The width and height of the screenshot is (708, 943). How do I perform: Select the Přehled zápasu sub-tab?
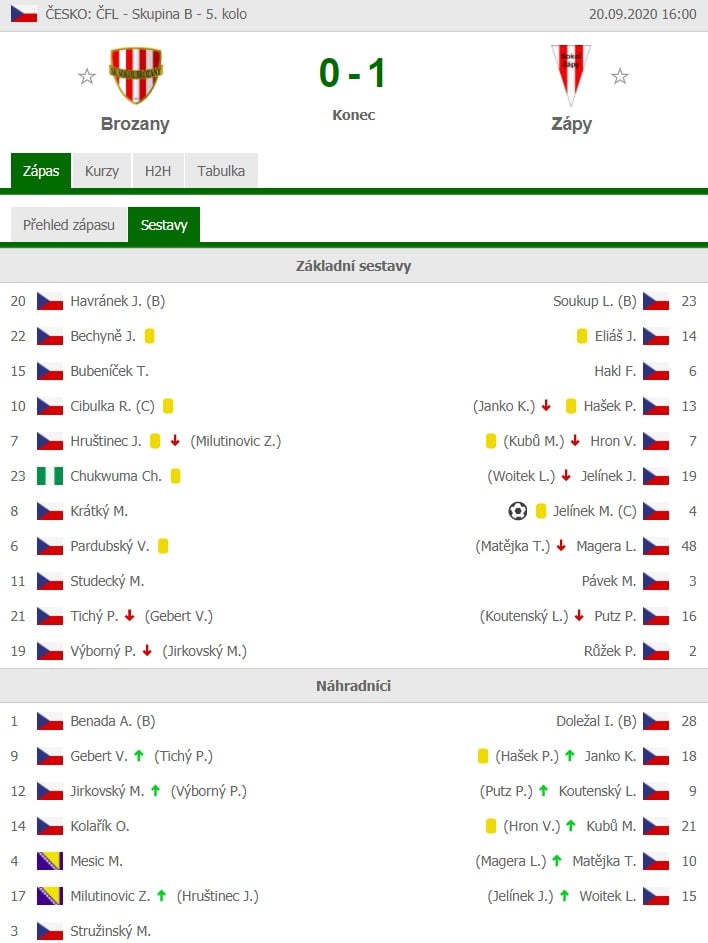click(x=69, y=225)
